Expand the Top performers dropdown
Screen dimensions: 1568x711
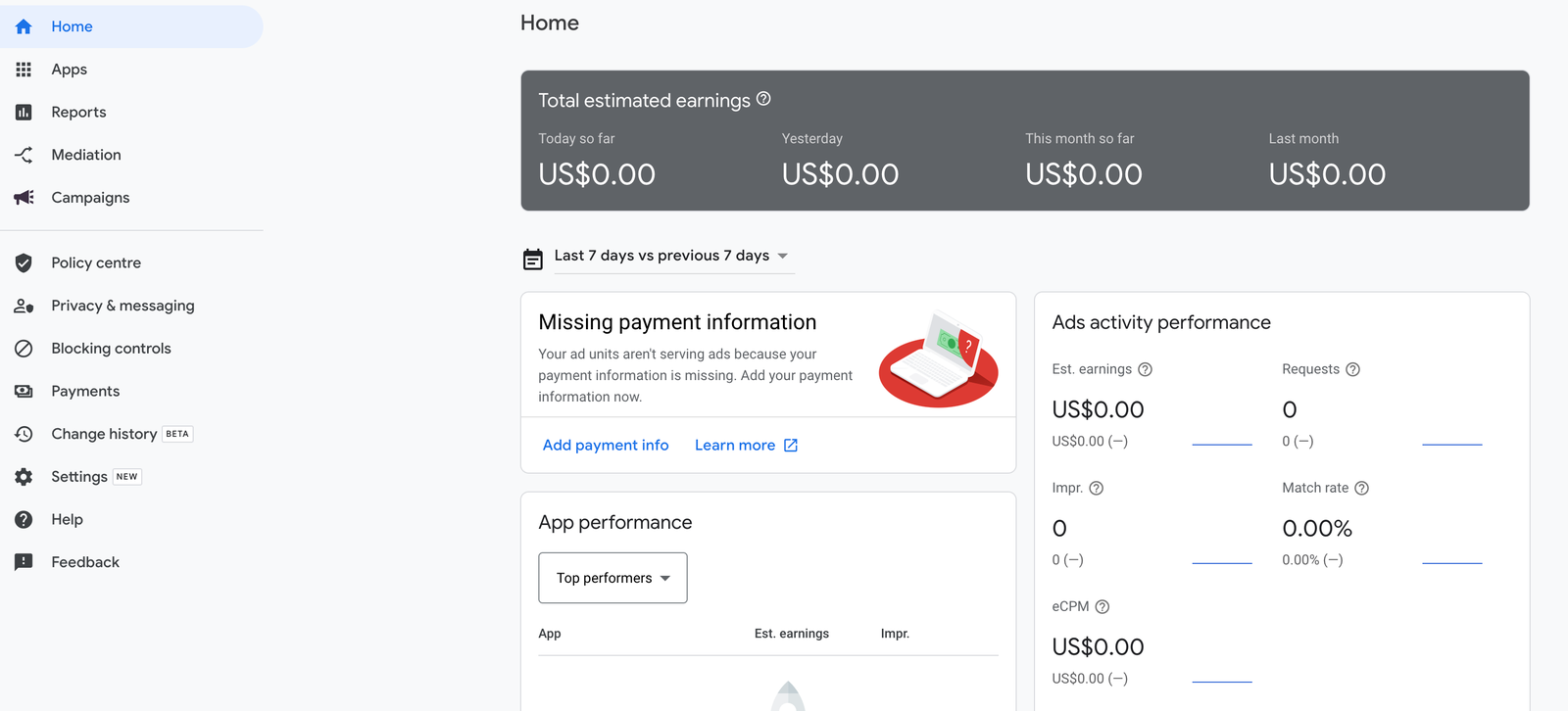coord(612,578)
